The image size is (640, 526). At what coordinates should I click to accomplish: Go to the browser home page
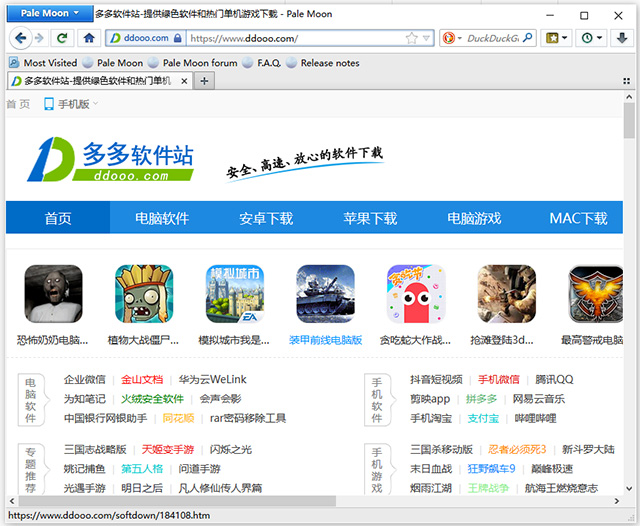88,38
